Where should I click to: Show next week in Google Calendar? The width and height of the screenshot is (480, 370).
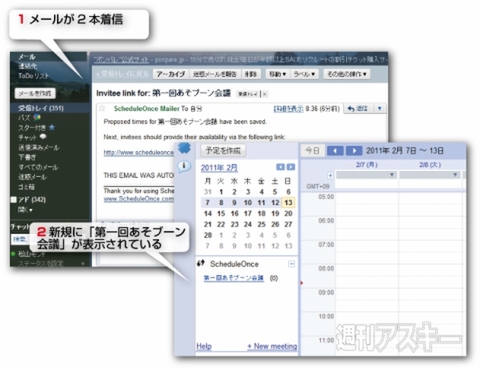click(x=354, y=151)
